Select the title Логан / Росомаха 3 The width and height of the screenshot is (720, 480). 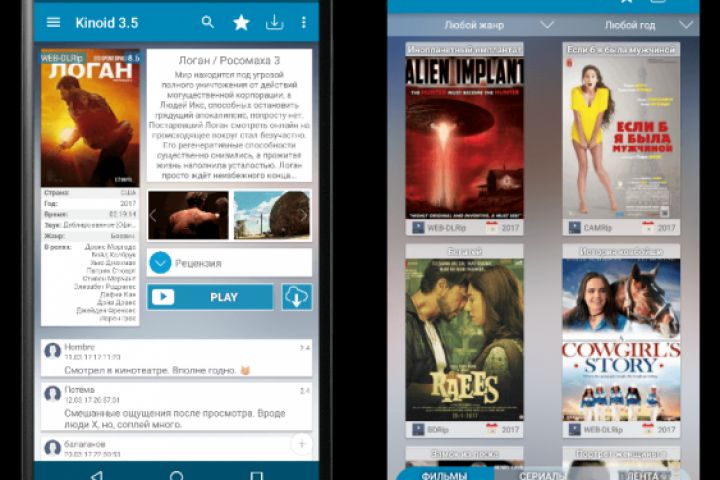click(229, 60)
